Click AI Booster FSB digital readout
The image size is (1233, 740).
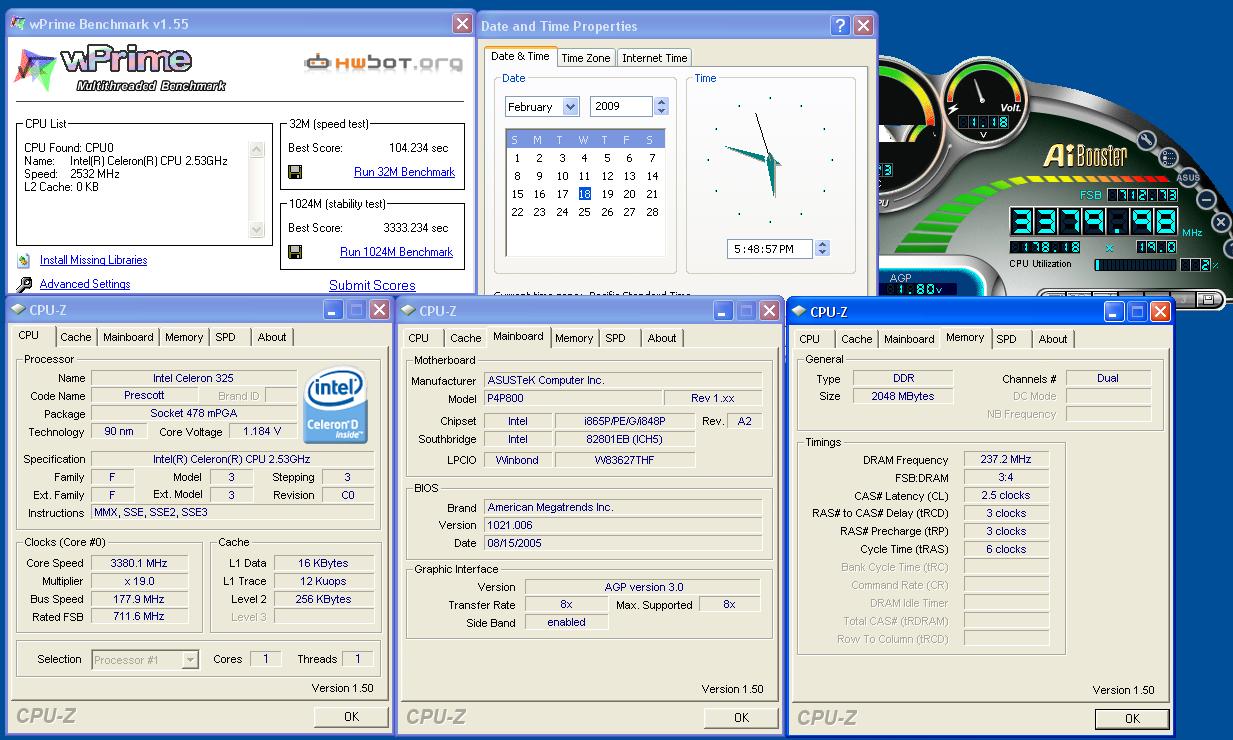click(1142, 195)
